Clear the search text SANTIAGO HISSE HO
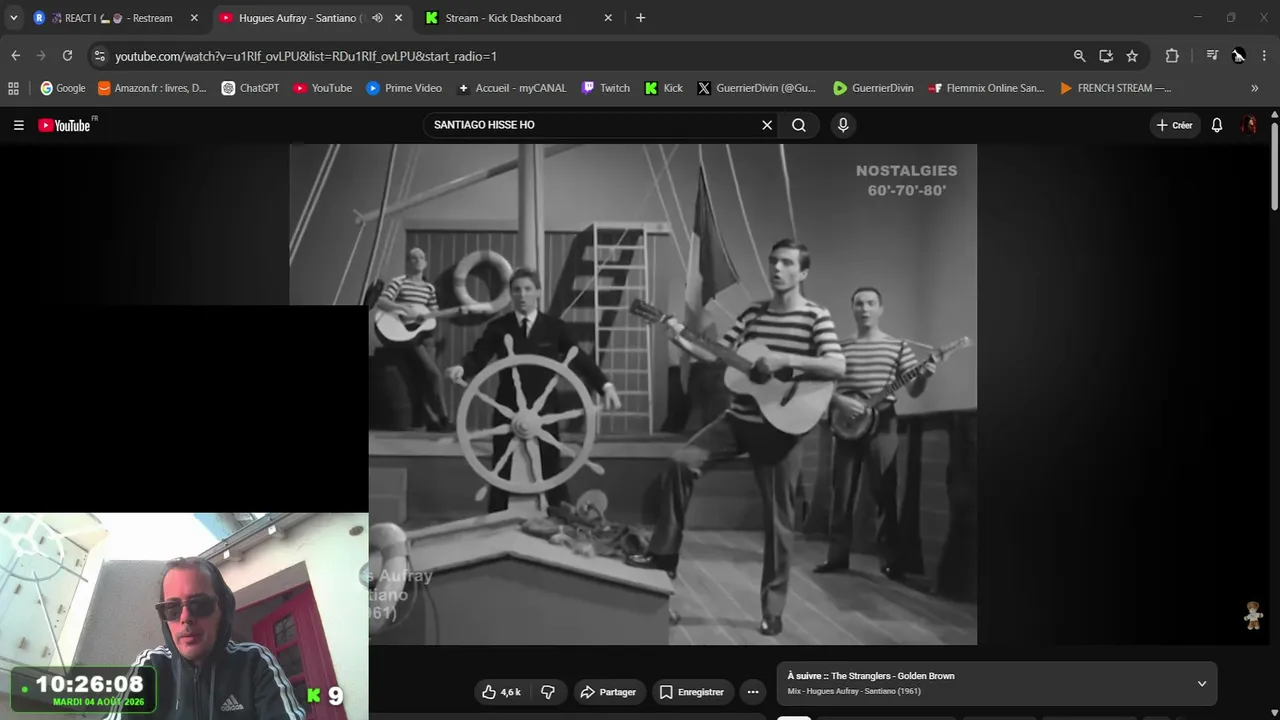This screenshot has height=720, width=1280. pyautogui.click(x=767, y=125)
